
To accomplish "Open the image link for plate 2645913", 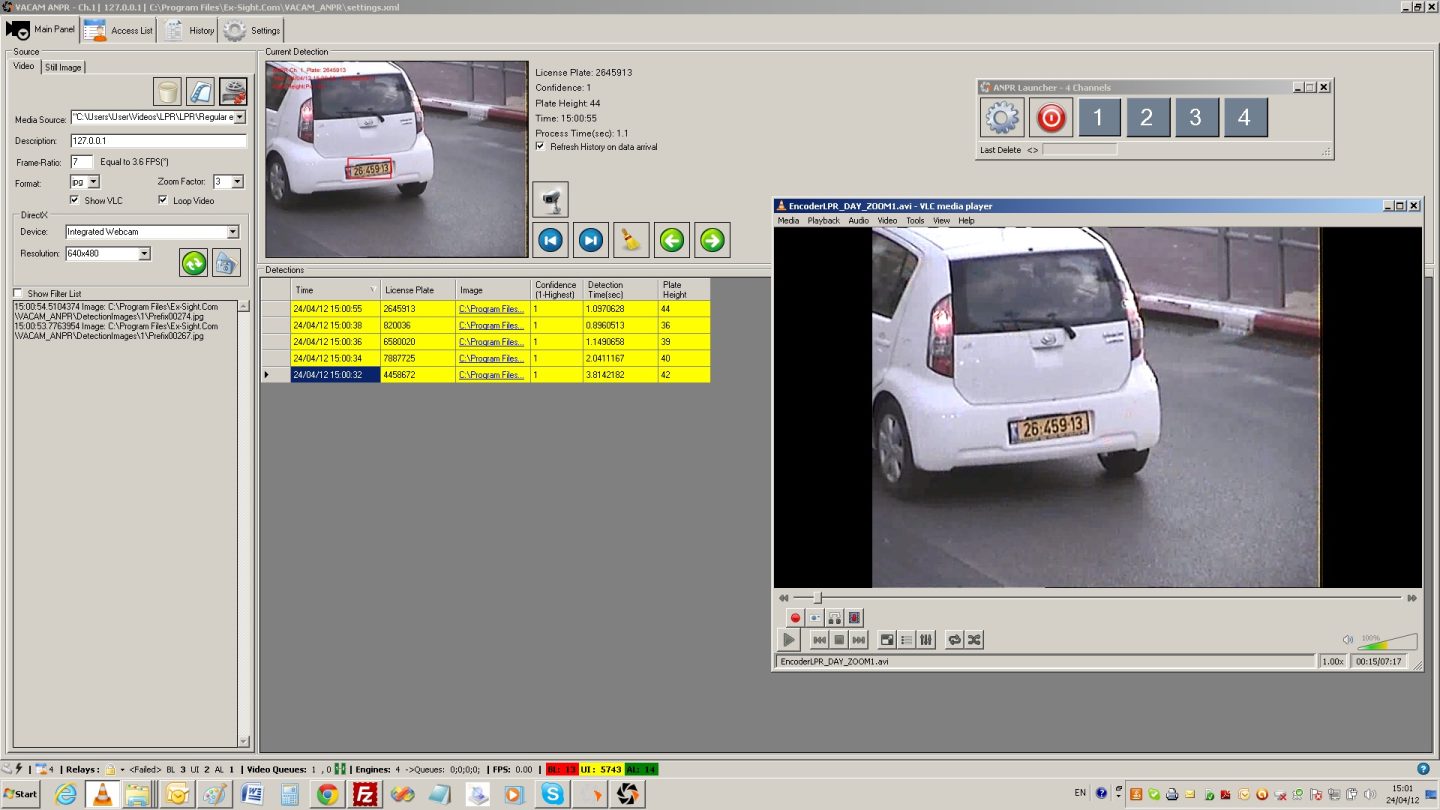I will point(490,309).
